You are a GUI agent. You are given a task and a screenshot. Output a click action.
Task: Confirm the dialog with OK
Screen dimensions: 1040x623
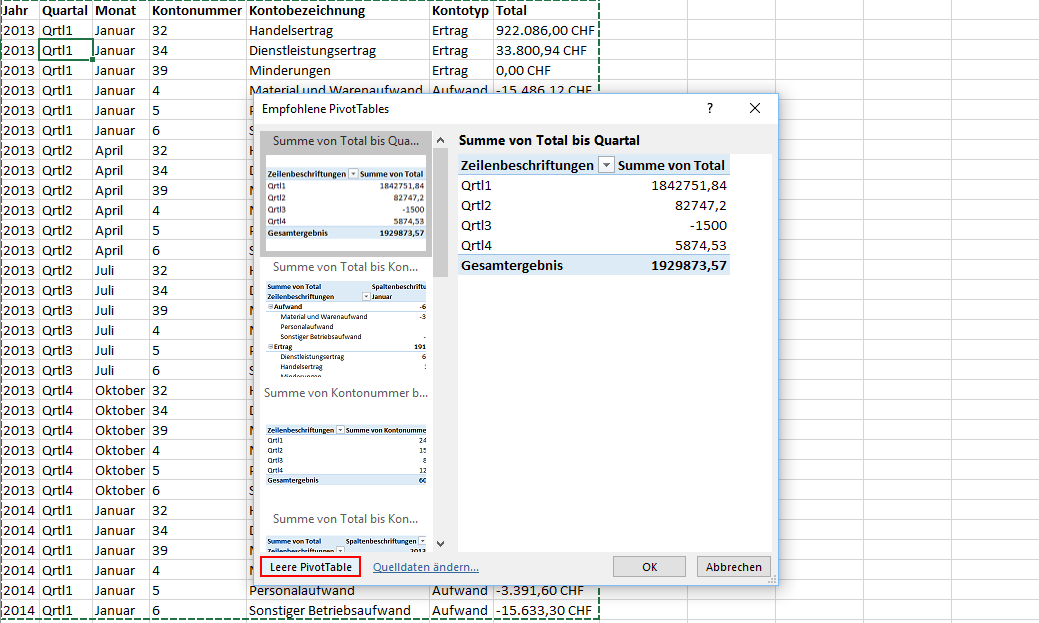(x=649, y=567)
